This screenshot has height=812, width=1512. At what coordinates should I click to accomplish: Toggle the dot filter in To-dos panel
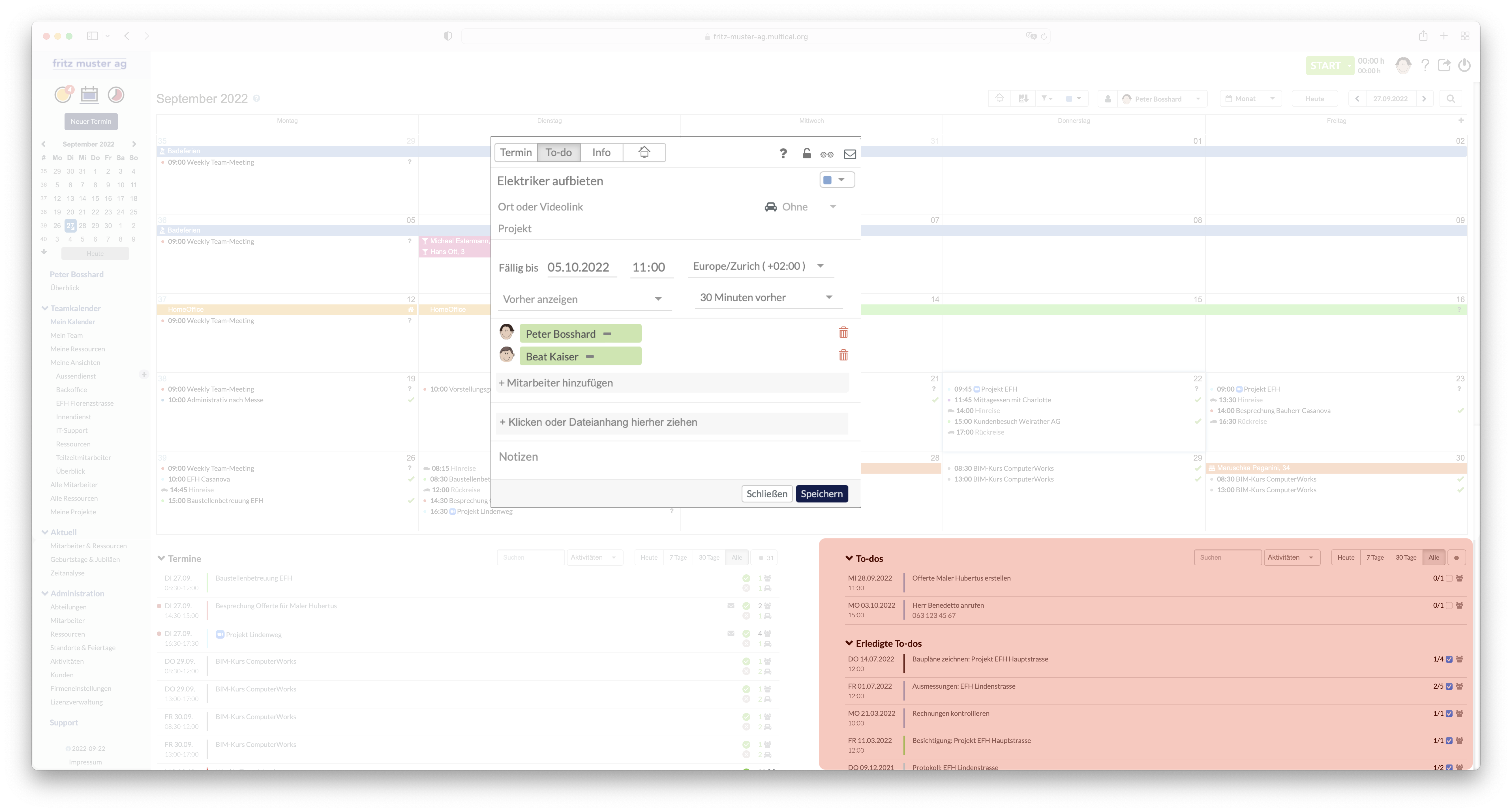(1456, 558)
